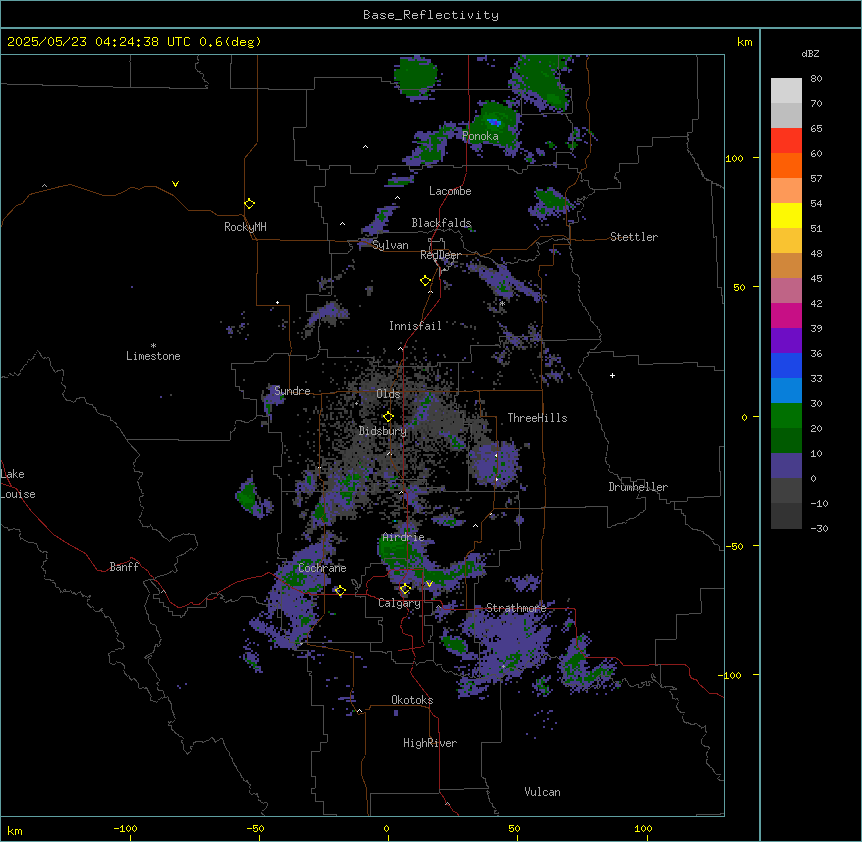Click the Blackfalds label
Image resolution: width=862 pixels, height=842 pixels.
click(x=441, y=223)
